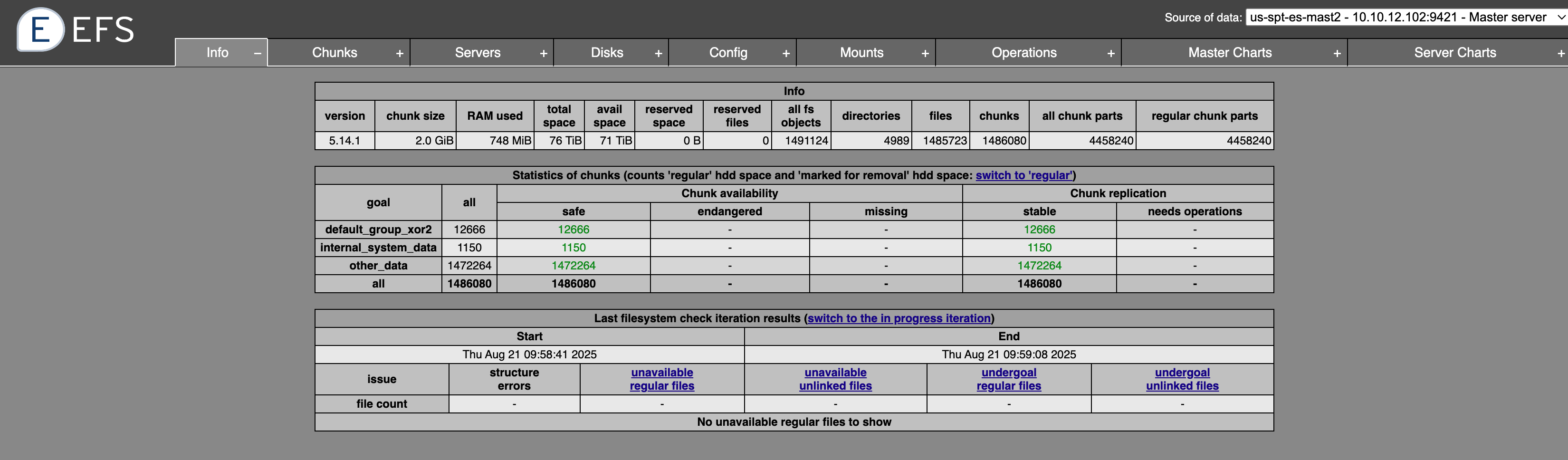Expand the Mounts section with its plus control

click(926, 52)
